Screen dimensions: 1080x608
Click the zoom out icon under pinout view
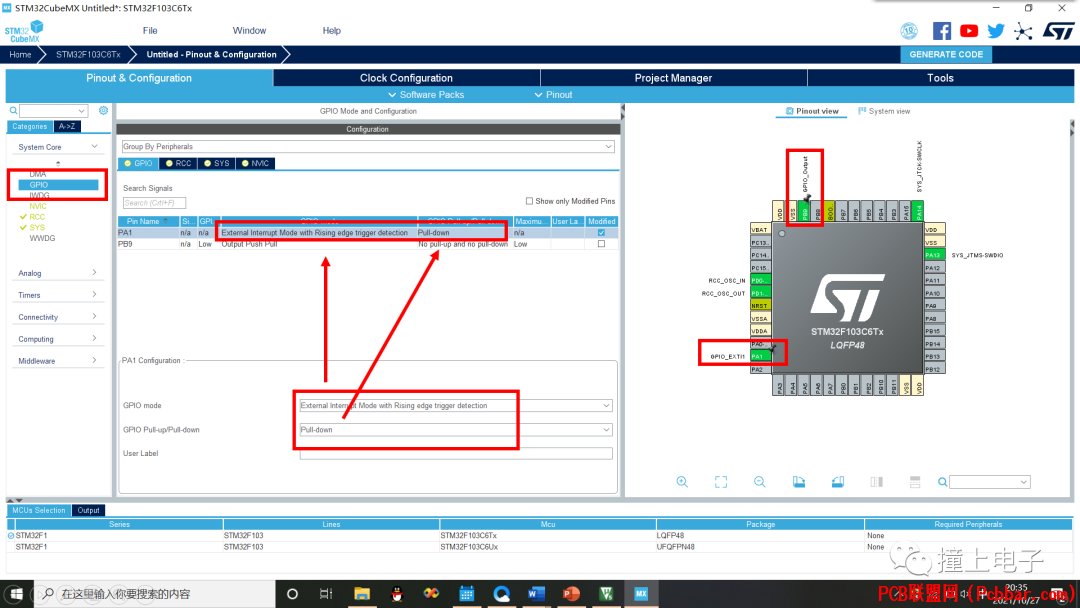tap(759, 482)
